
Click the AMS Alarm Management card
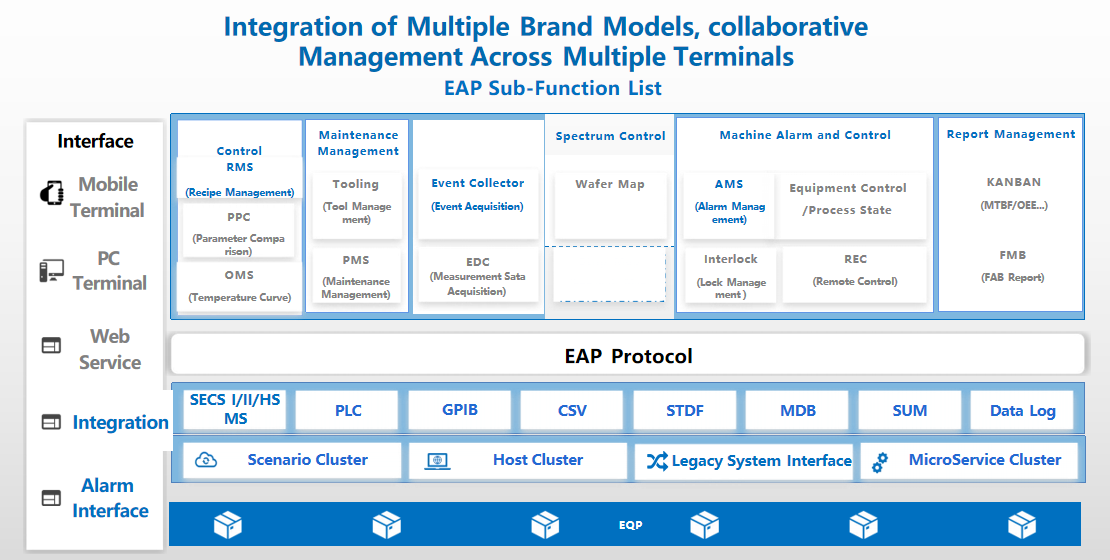click(729, 205)
